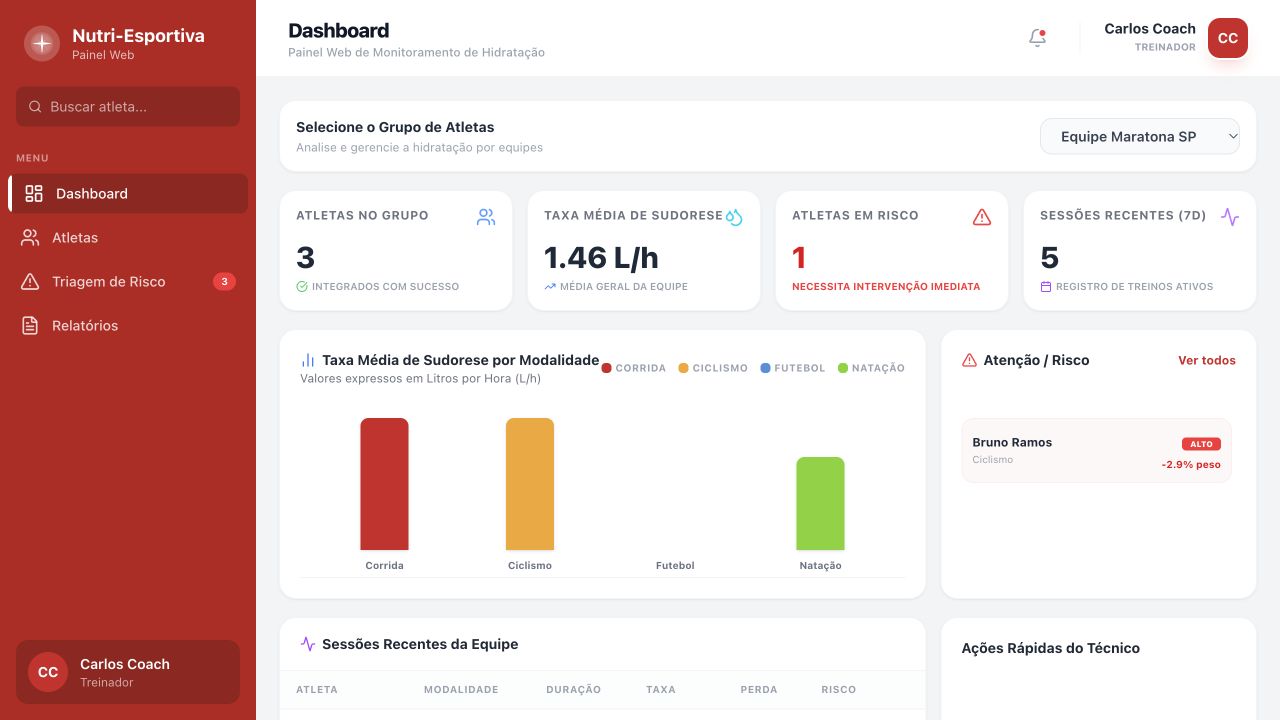The image size is (1280, 720).
Task: Click the PERDA column header
Action: tap(759, 689)
